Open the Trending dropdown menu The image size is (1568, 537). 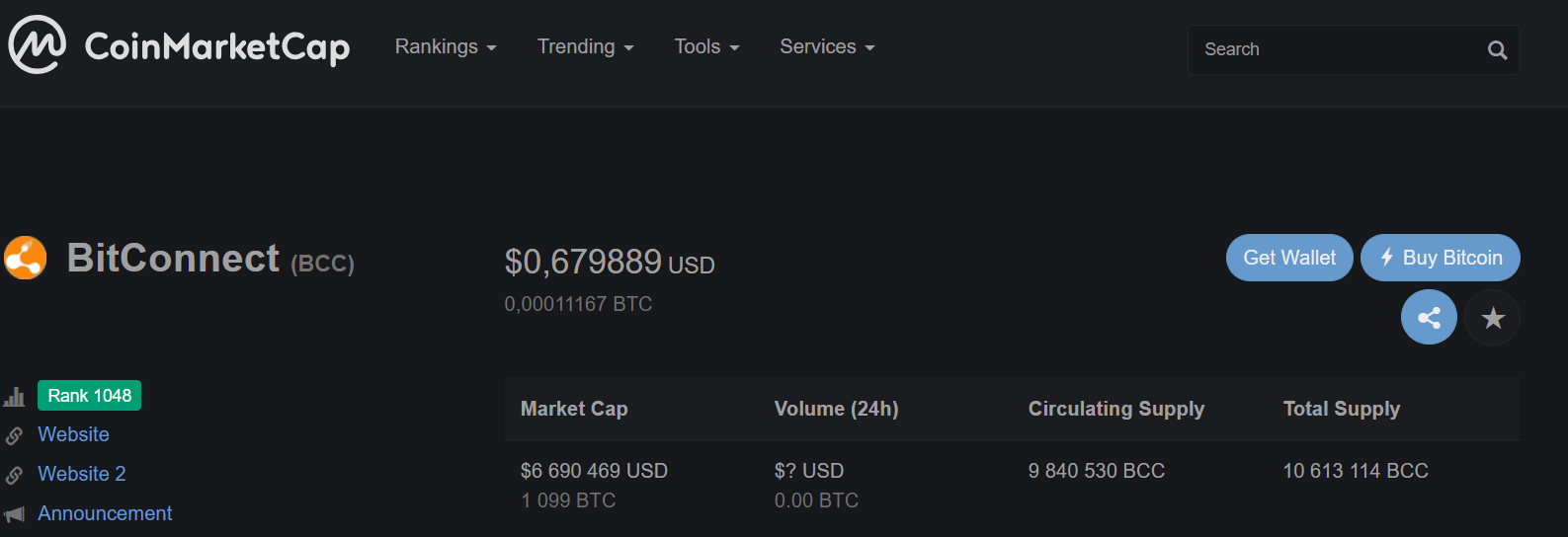(586, 46)
